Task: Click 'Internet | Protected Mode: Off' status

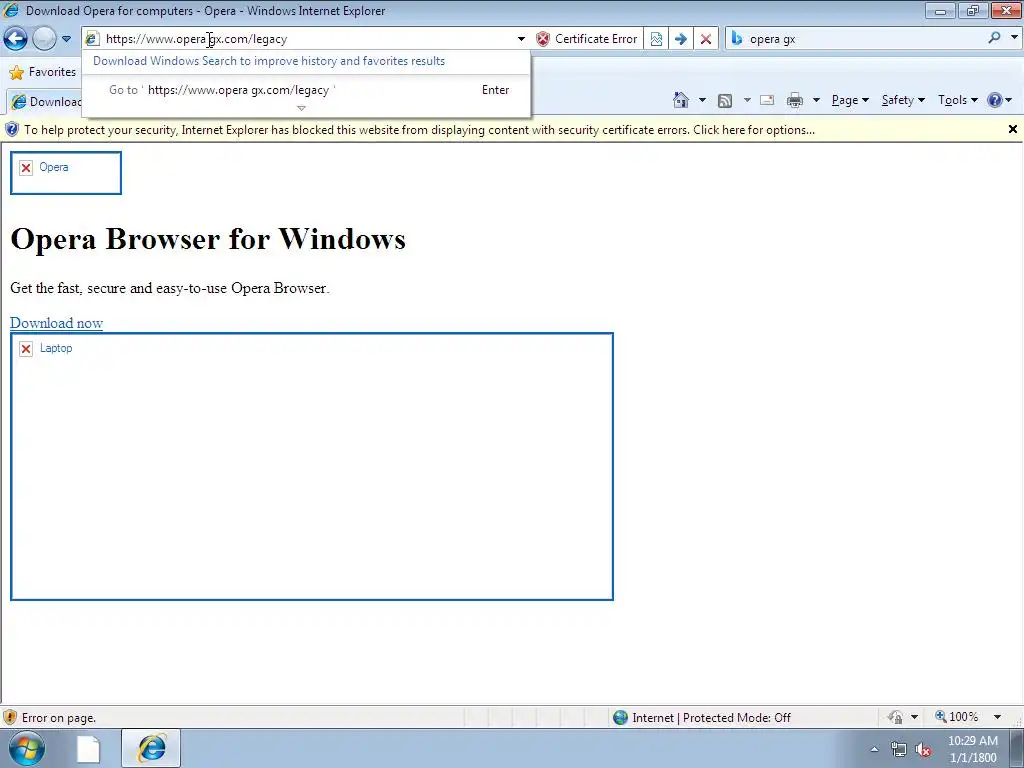Action: (x=711, y=718)
